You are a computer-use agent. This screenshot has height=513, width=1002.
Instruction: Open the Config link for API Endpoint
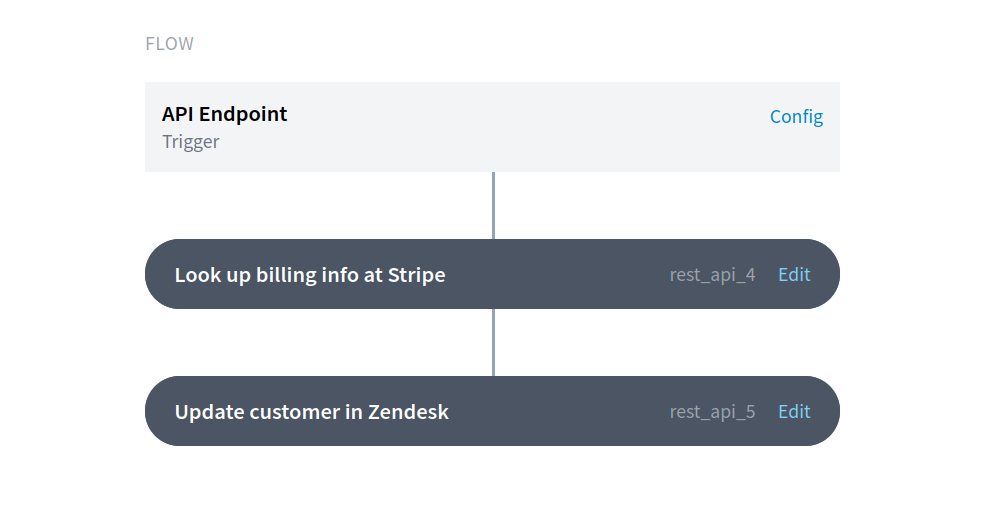tap(796, 117)
